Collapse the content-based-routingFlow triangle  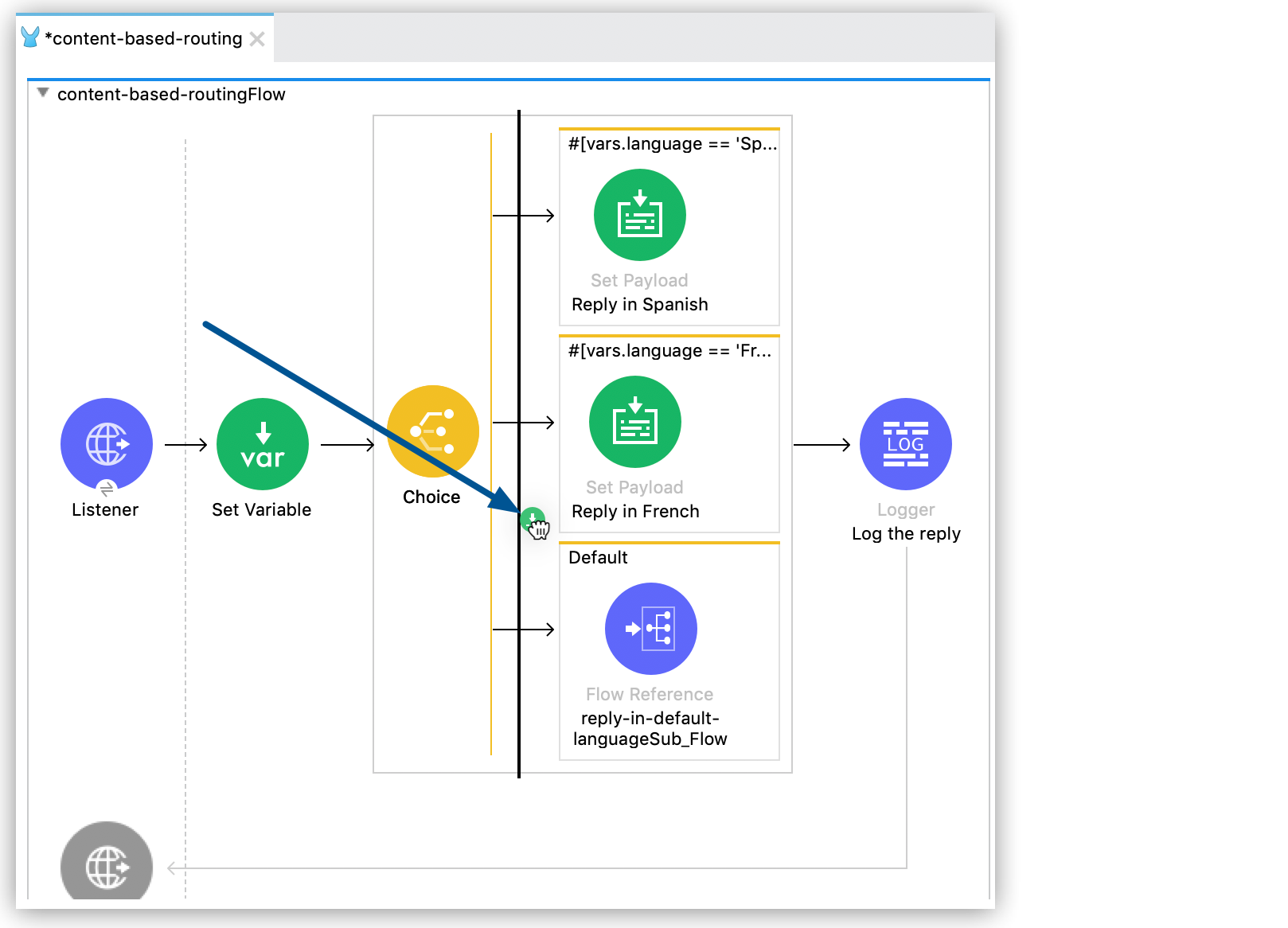click(43, 93)
